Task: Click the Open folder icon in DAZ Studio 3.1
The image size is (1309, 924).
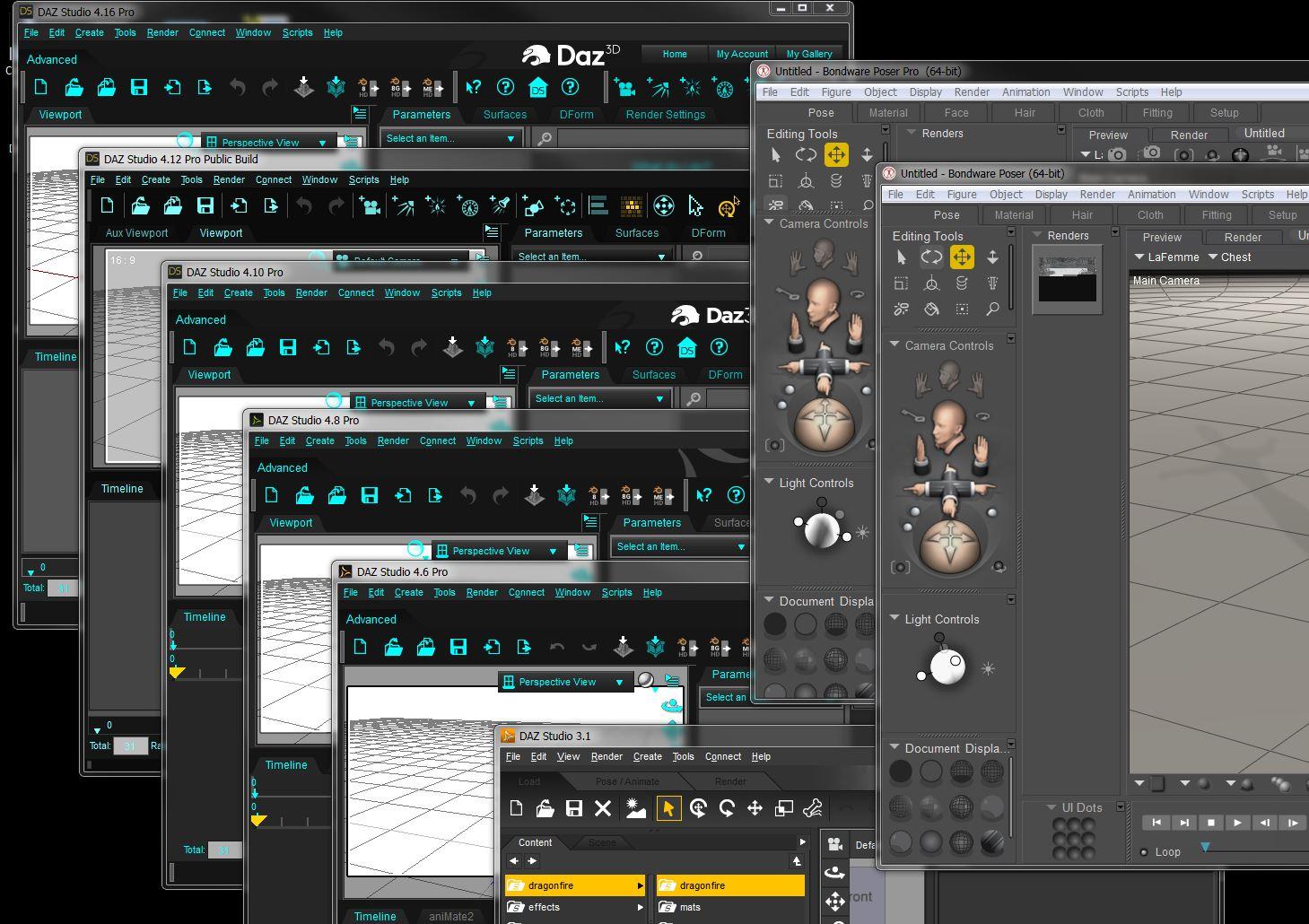Action: 545,808
